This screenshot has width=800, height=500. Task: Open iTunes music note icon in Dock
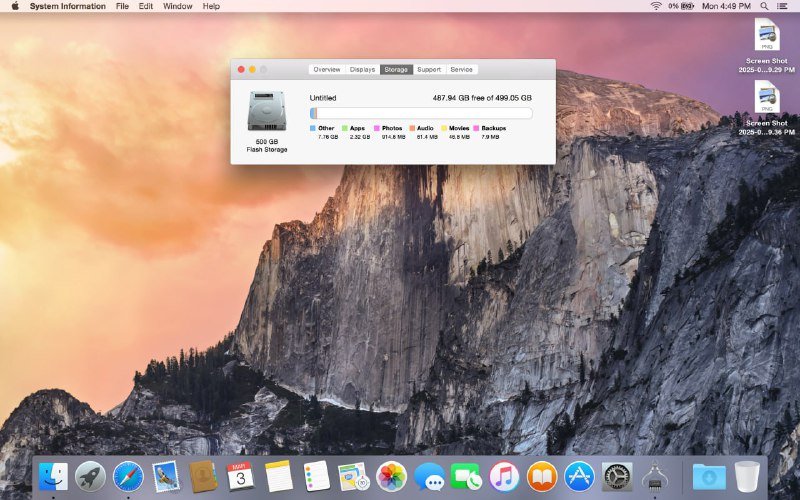tap(504, 477)
